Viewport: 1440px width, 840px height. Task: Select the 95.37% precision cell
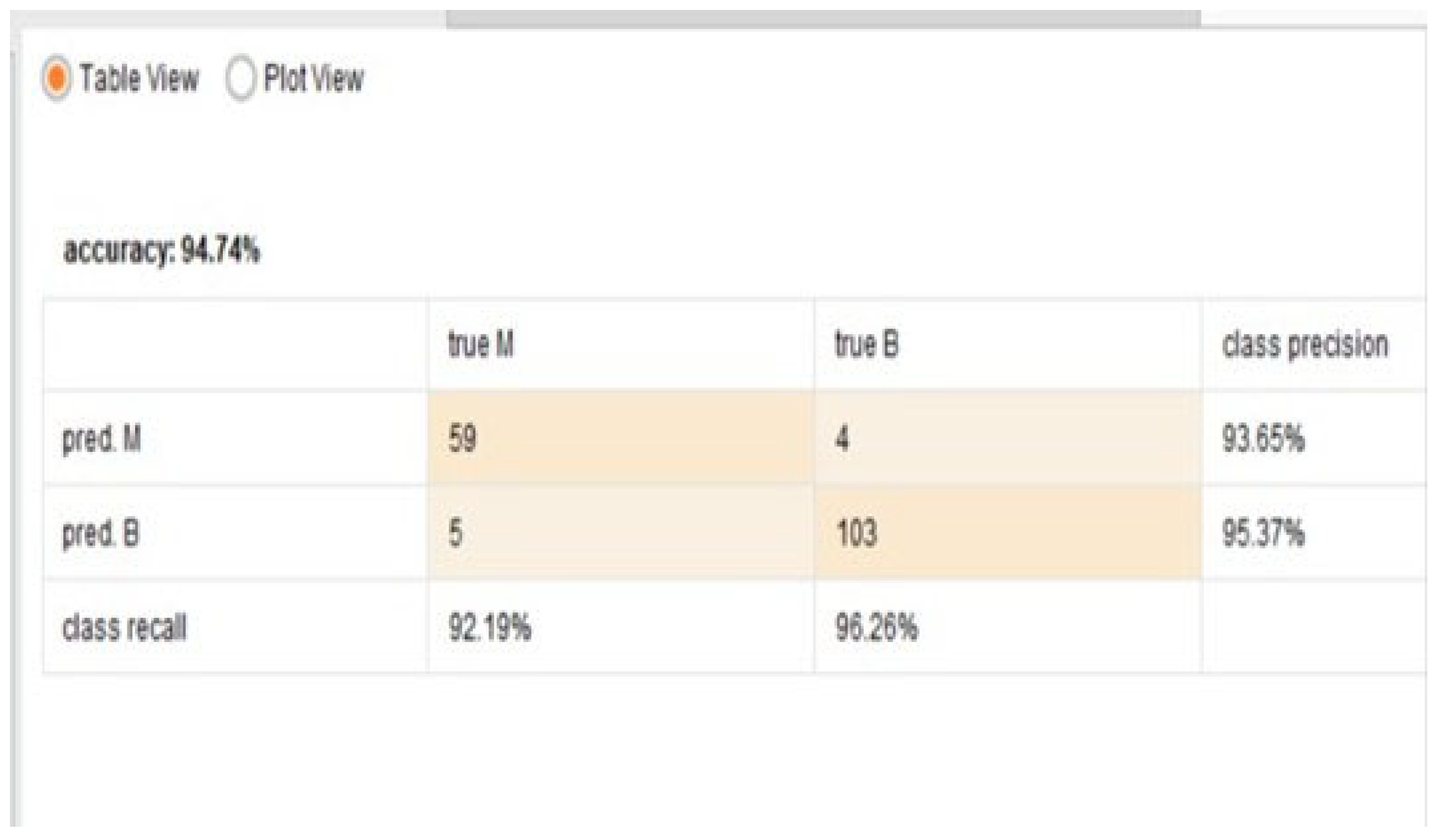(x=1264, y=534)
